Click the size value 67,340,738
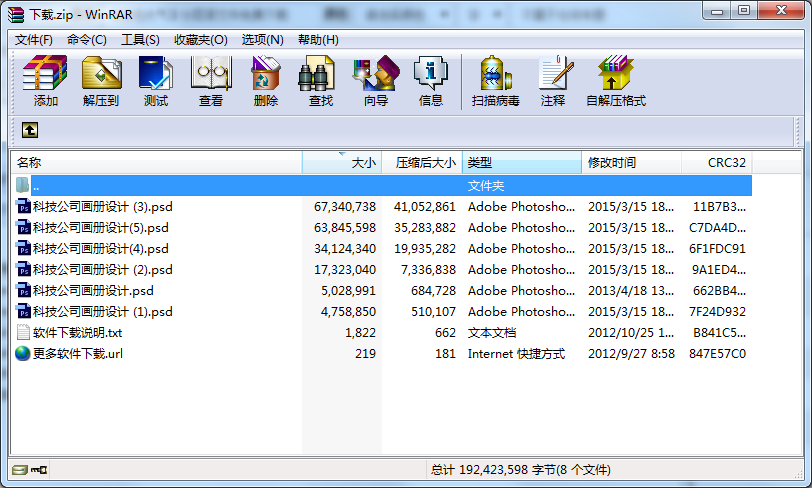Image resolution: width=812 pixels, height=488 pixels. pyautogui.click(x=345, y=207)
